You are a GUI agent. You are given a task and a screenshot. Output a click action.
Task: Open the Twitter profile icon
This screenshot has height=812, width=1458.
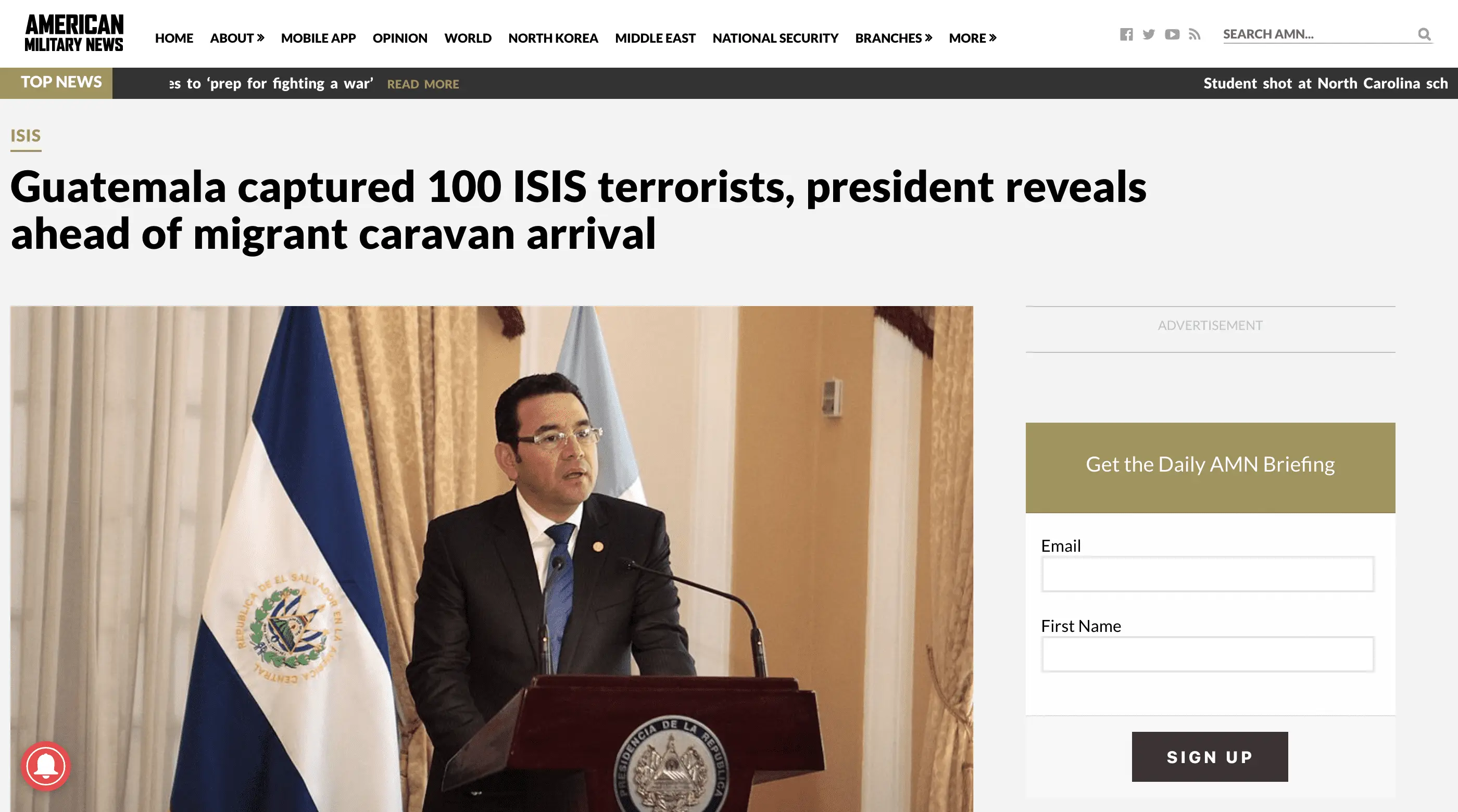1148,34
